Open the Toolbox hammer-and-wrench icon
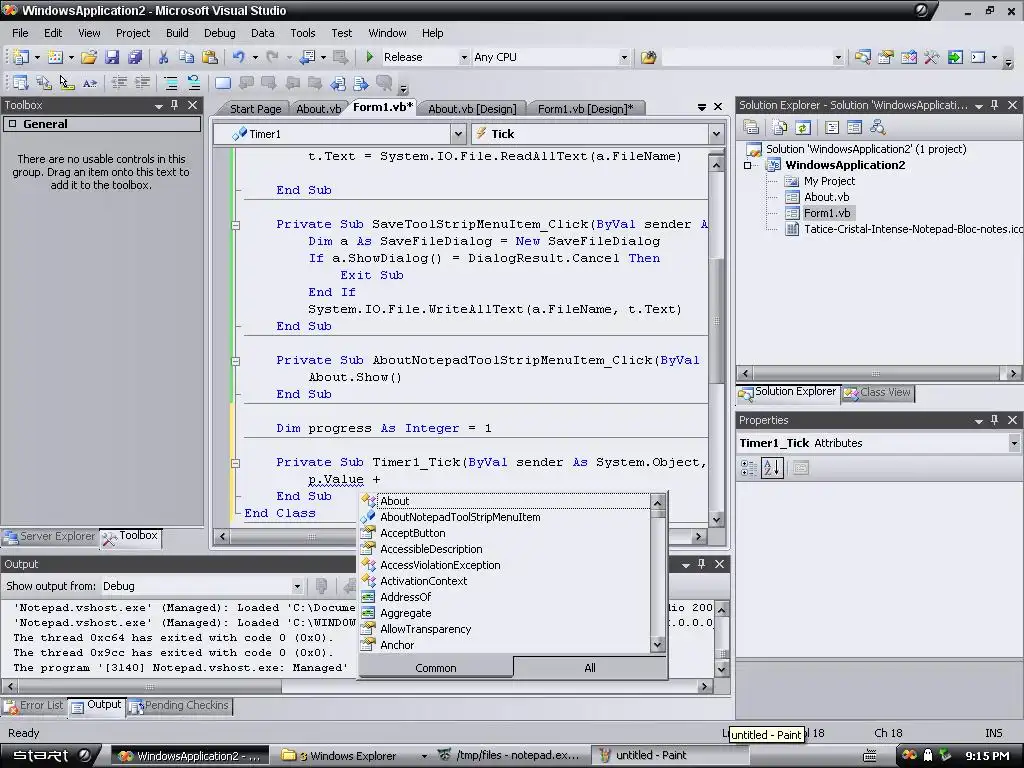The height and width of the screenshot is (768, 1024). click(x=931, y=57)
